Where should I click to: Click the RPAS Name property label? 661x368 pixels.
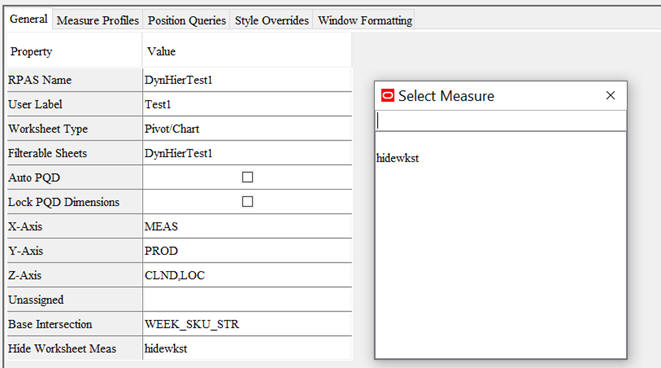(x=40, y=80)
